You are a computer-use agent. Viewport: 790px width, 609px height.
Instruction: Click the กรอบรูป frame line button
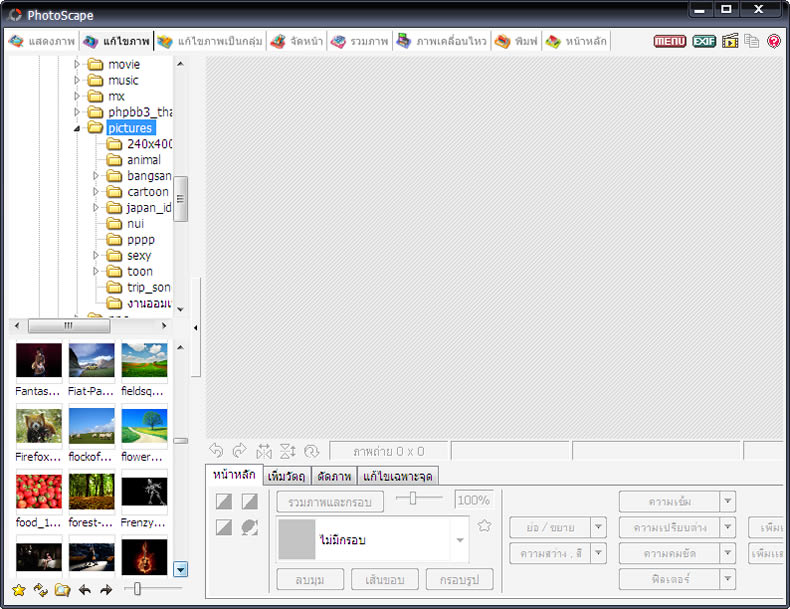(459, 579)
